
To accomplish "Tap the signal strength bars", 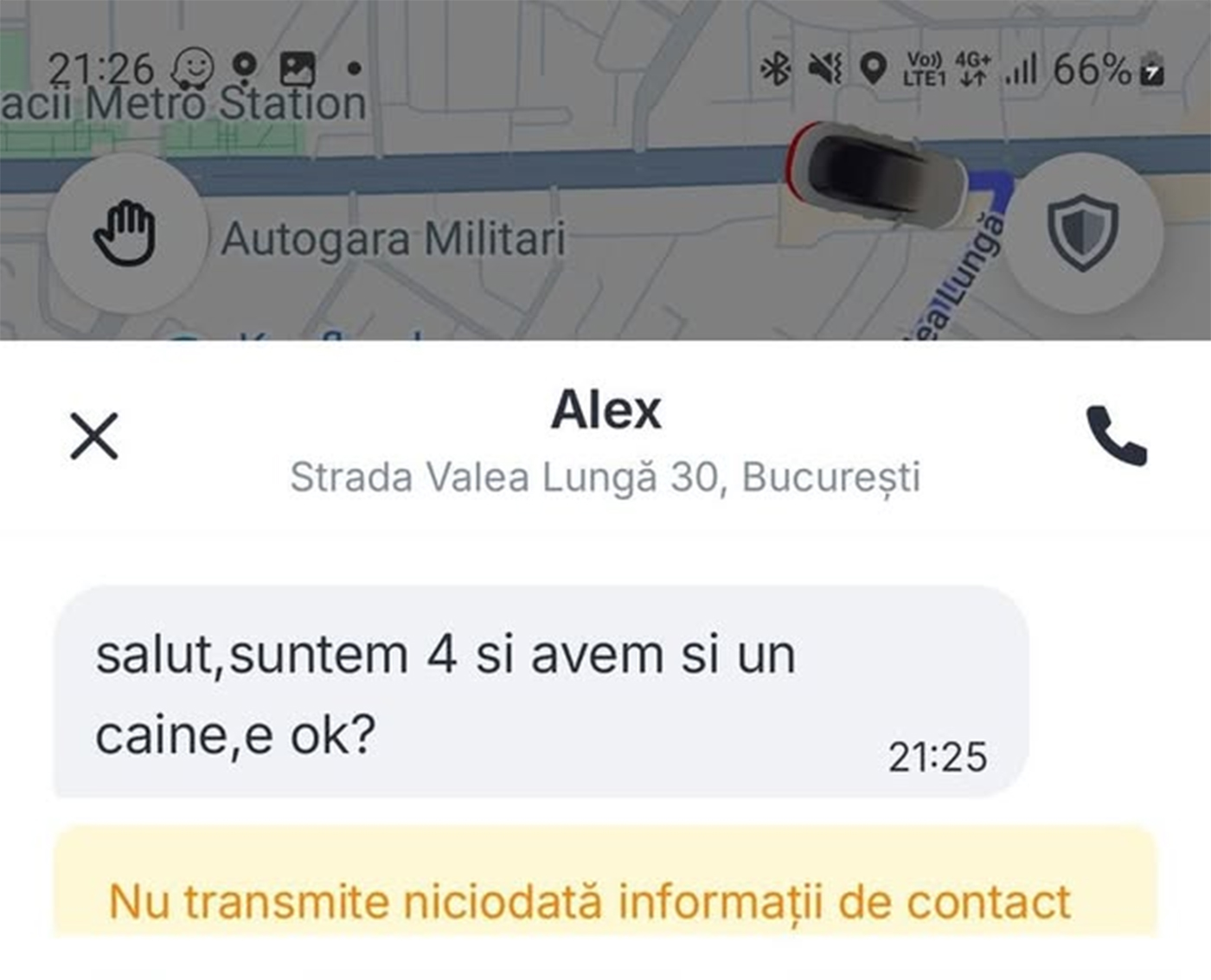I will (x=1021, y=69).
